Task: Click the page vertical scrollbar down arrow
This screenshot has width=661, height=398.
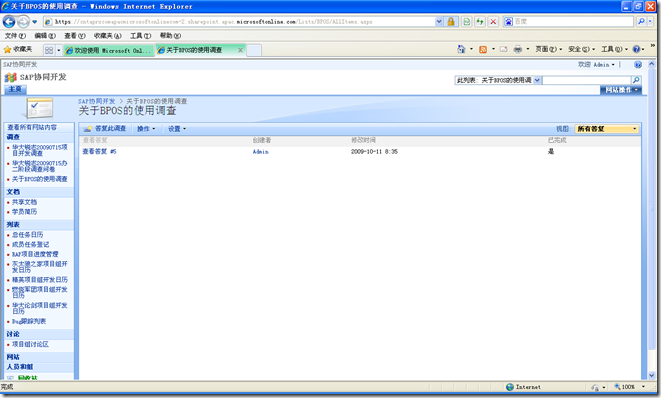Action: [x=652, y=375]
